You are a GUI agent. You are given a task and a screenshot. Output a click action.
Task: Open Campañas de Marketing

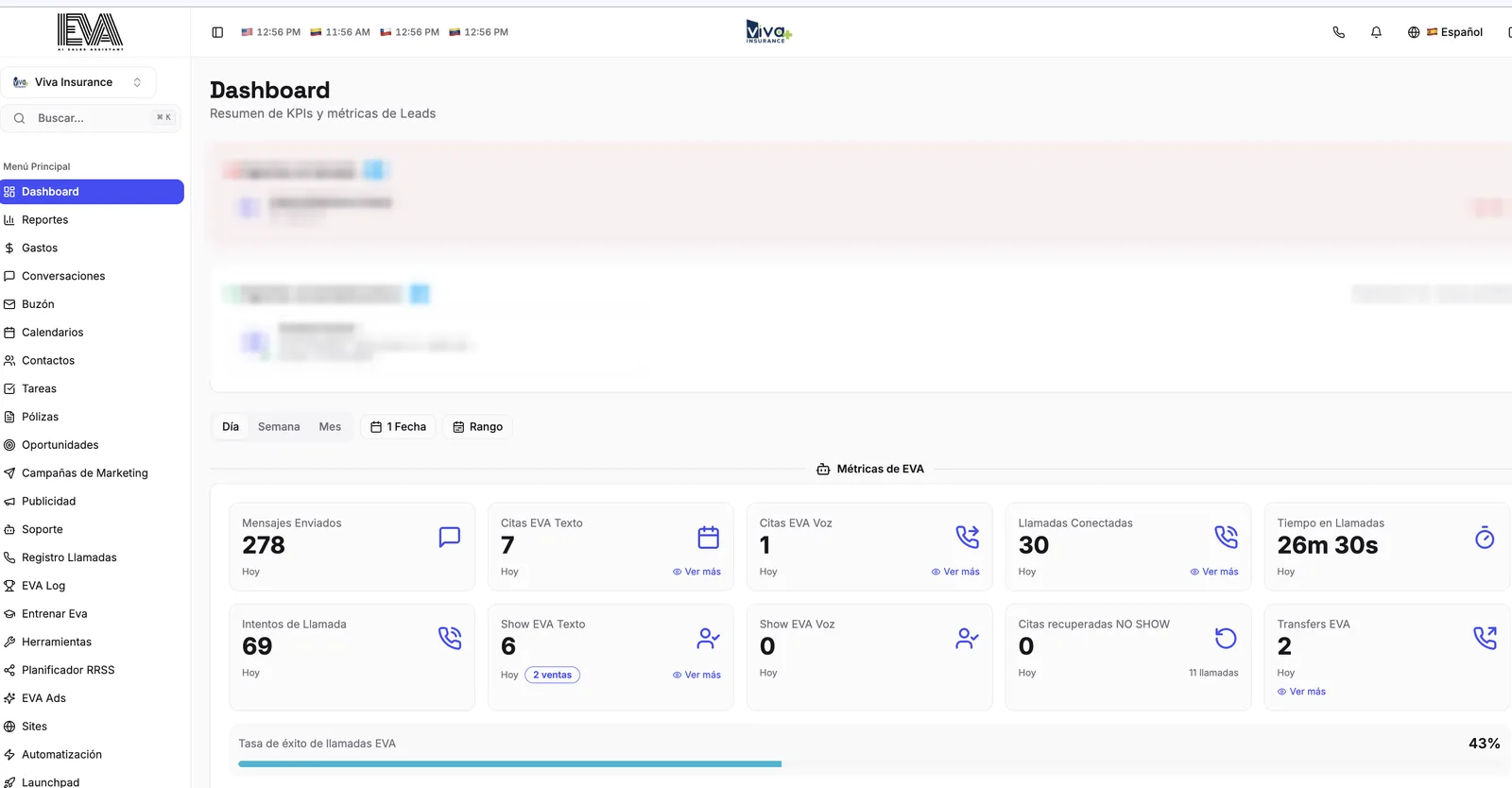coord(92,472)
